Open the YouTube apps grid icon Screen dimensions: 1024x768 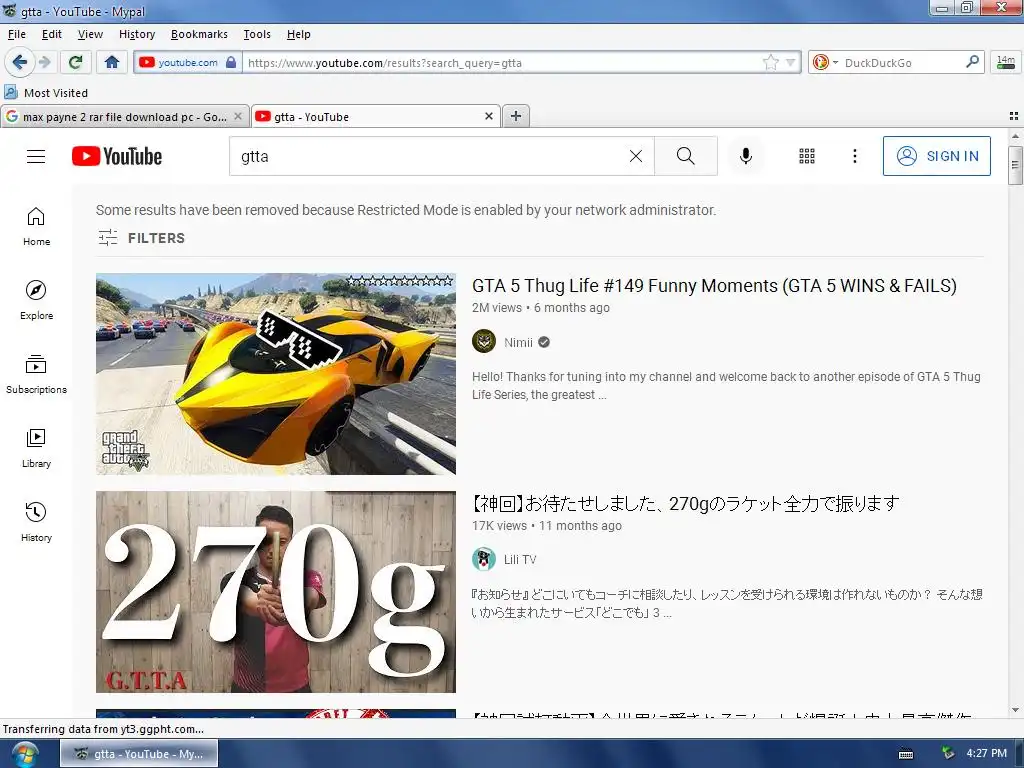(x=807, y=156)
